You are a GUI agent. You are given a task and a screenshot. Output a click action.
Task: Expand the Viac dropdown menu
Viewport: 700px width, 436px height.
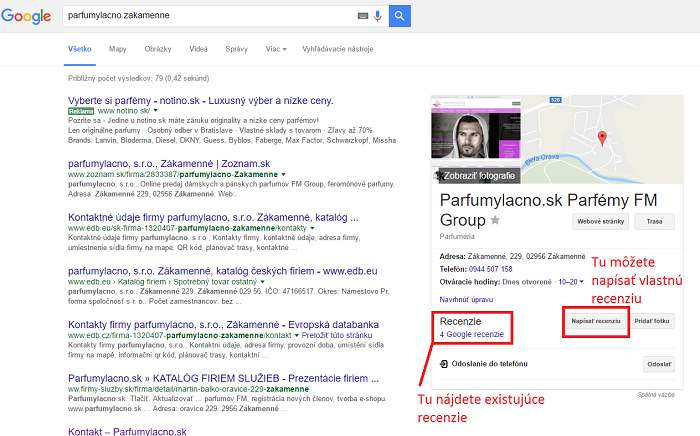click(276, 49)
